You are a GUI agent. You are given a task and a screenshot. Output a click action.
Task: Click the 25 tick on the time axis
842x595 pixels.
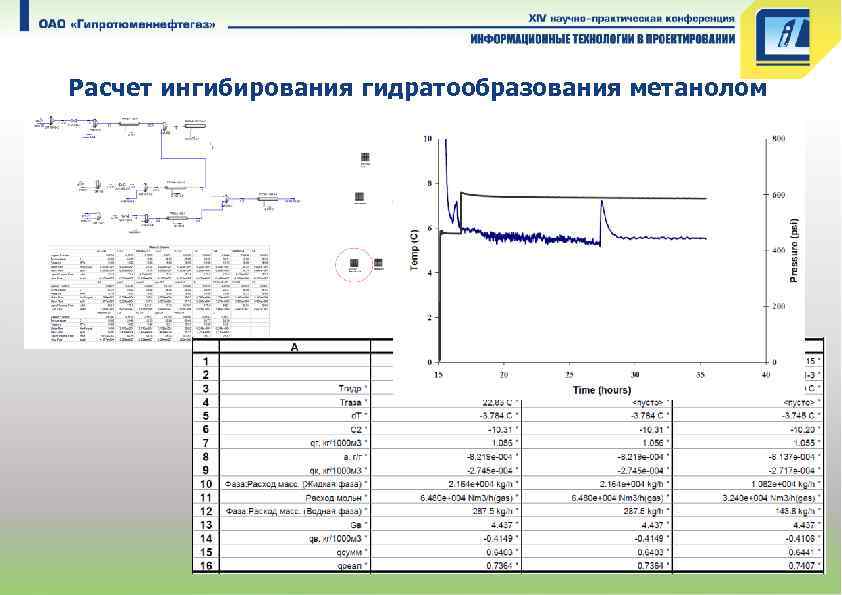[569, 374]
